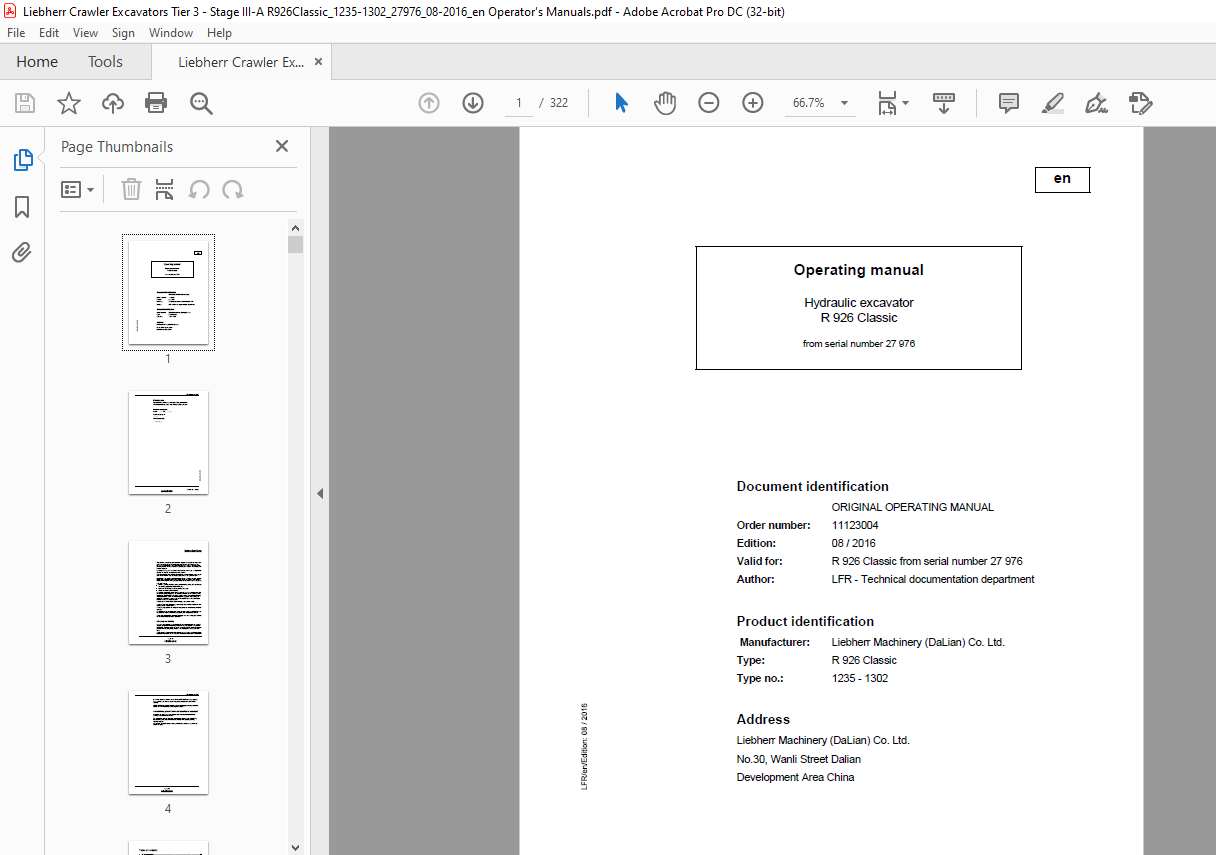Zoom out with the minus icon

coord(709,103)
